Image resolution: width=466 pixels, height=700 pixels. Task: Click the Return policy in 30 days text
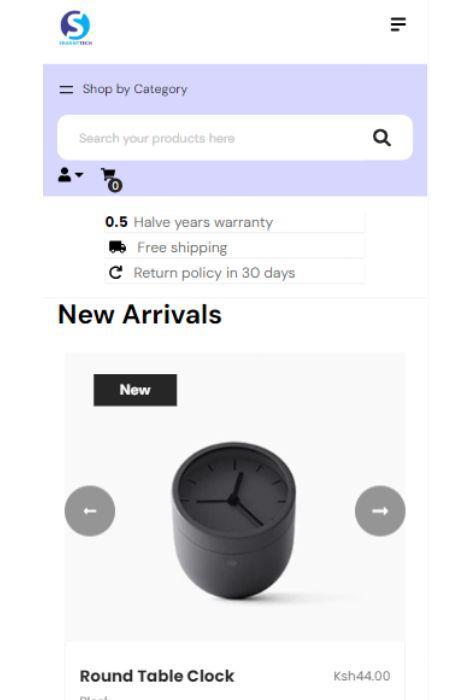coord(214,273)
